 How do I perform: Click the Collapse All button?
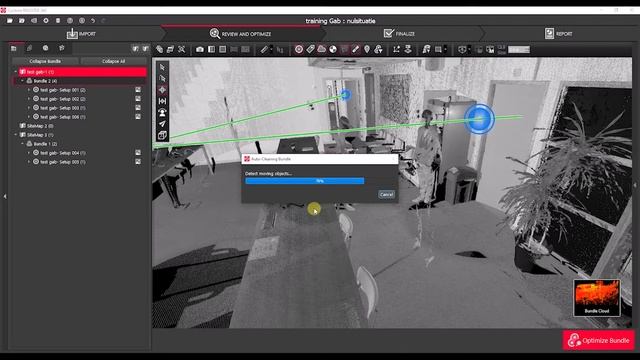[113, 61]
